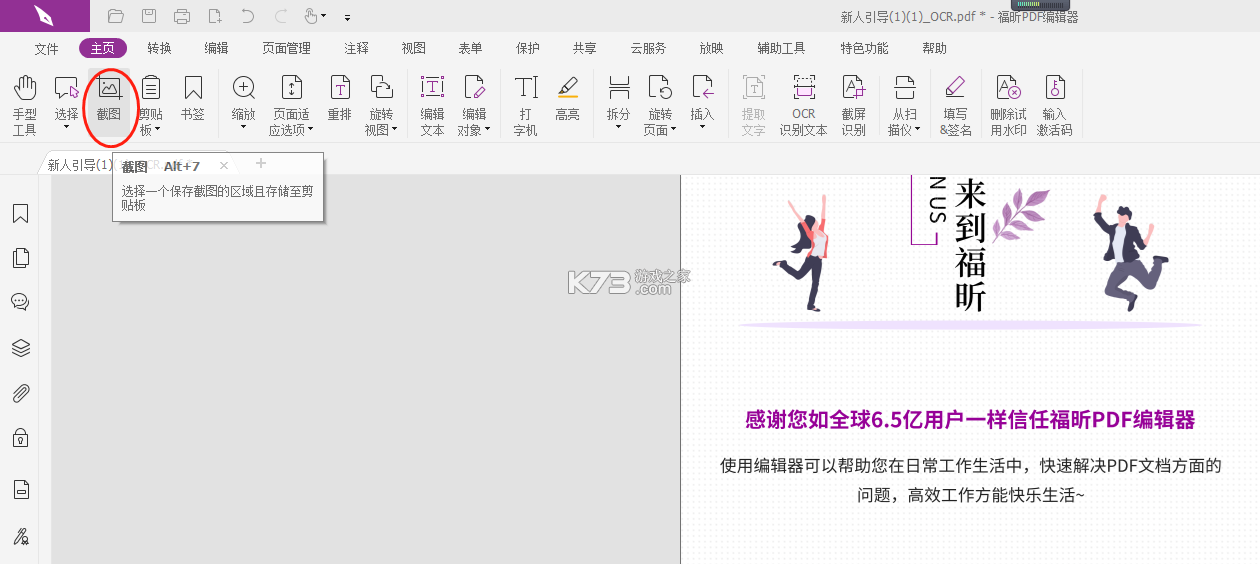Select the 主页 ribbon tab
Screen dimensions: 1260x564
coord(103,48)
